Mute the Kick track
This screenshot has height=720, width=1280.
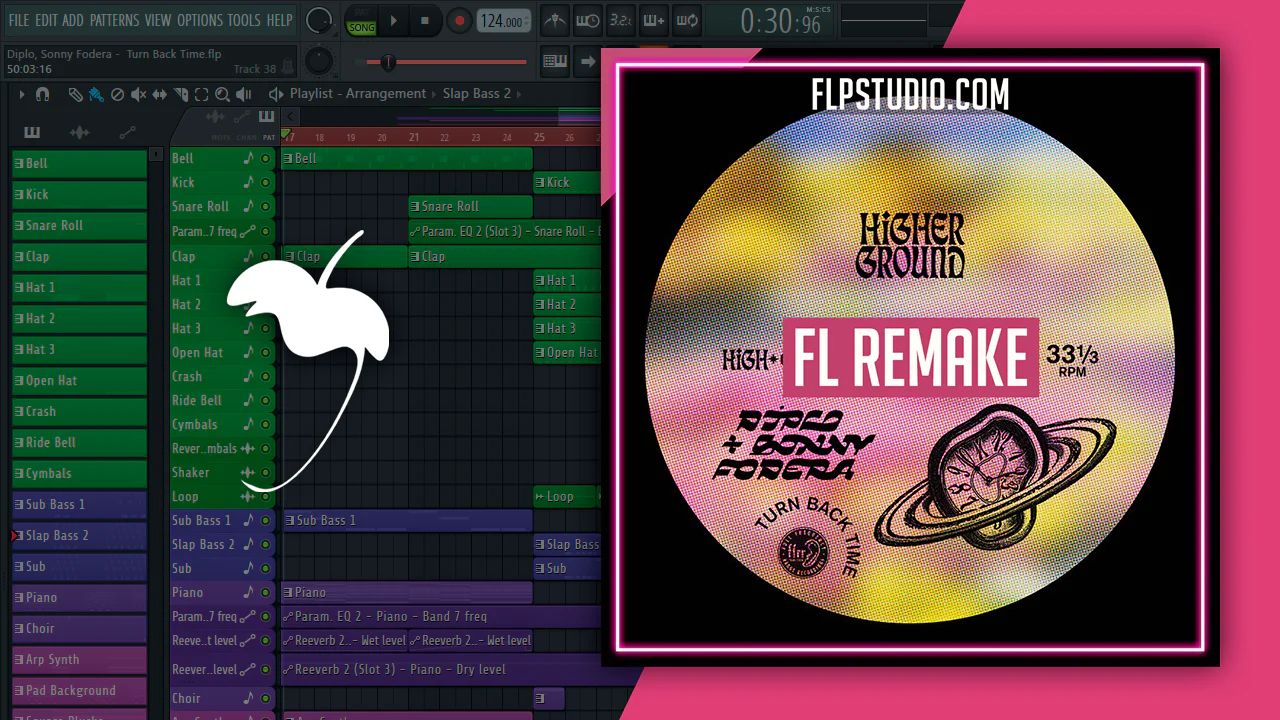tap(266, 183)
